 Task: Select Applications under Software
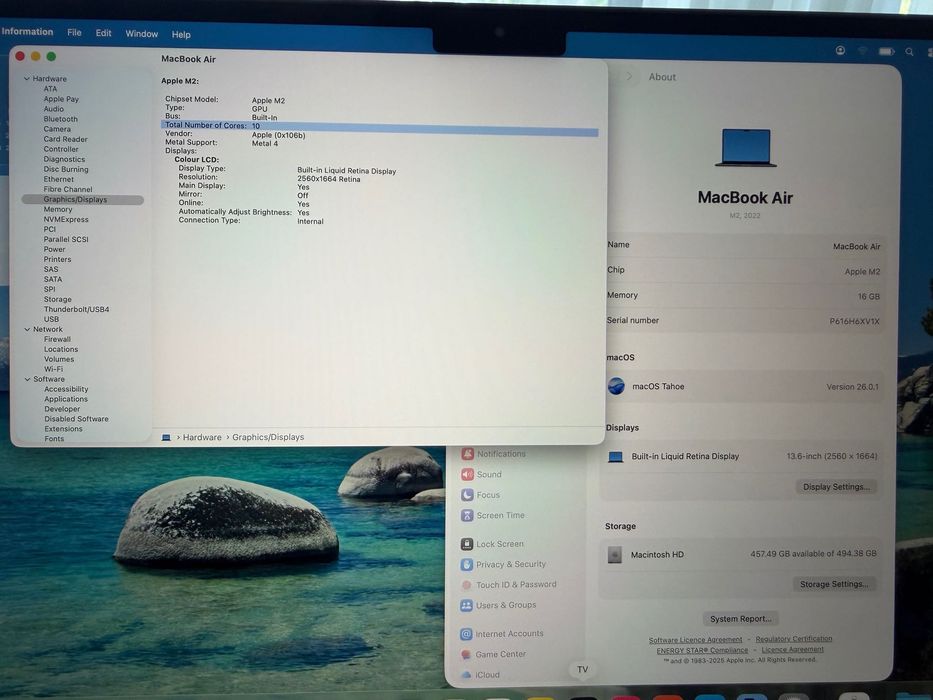click(65, 399)
